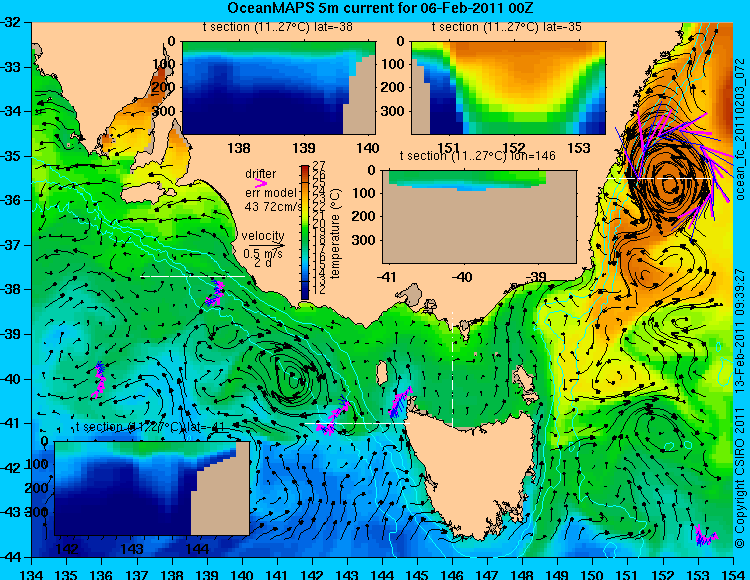Click the white dashed section line at latitude -41
This screenshot has height=580, width=750.
357,423
